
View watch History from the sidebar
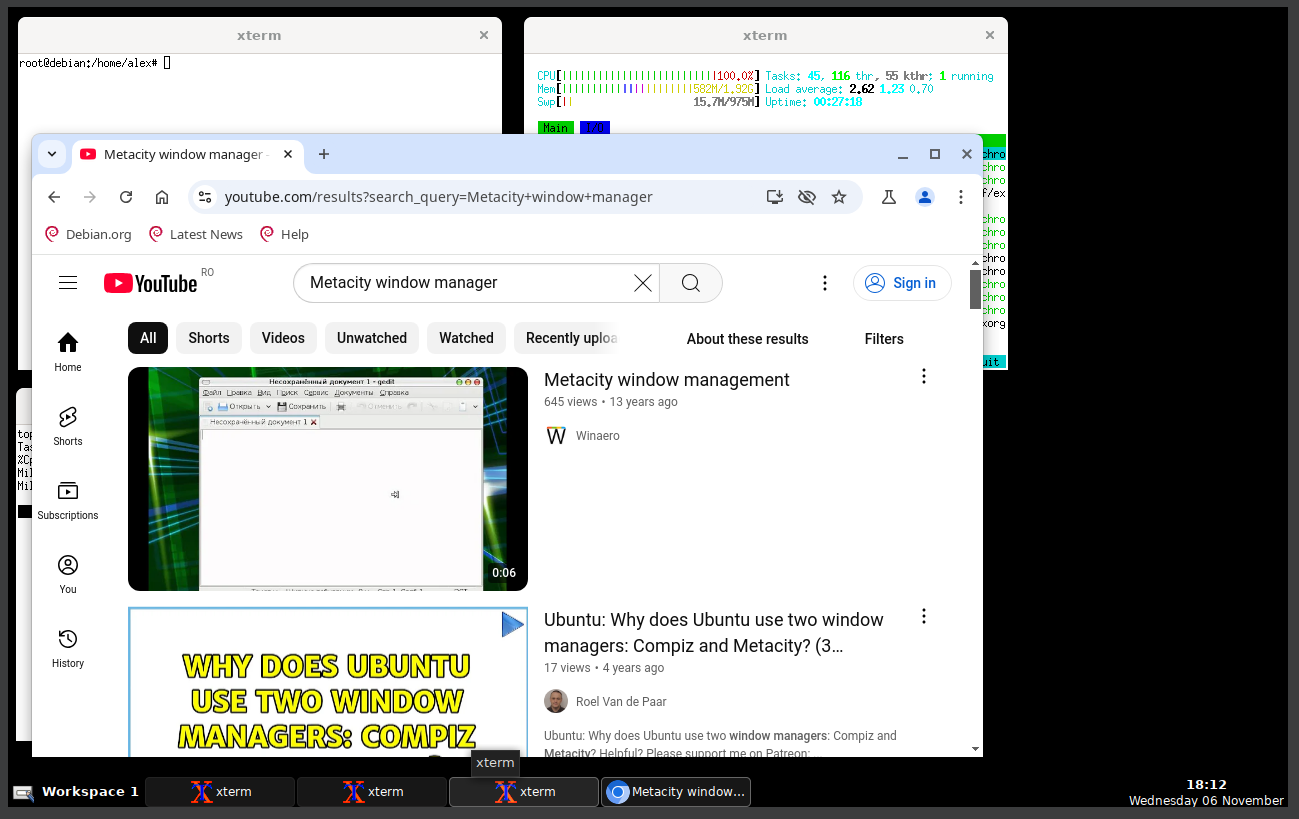[67, 647]
